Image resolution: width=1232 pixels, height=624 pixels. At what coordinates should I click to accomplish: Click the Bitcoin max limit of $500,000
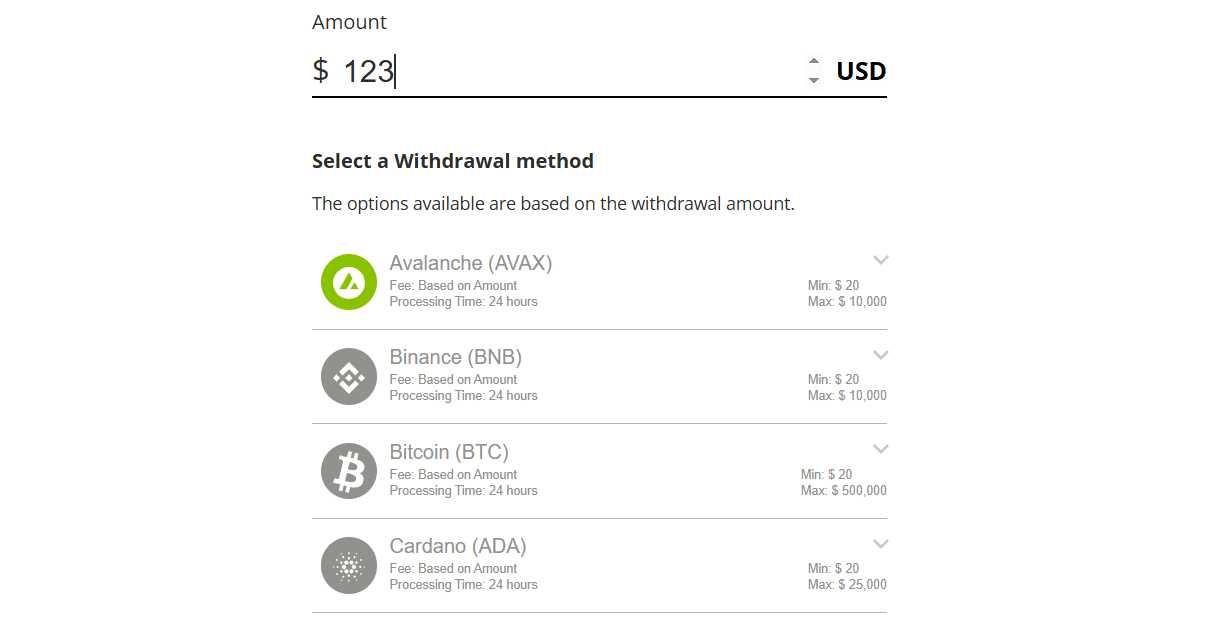tap(843, 490)
